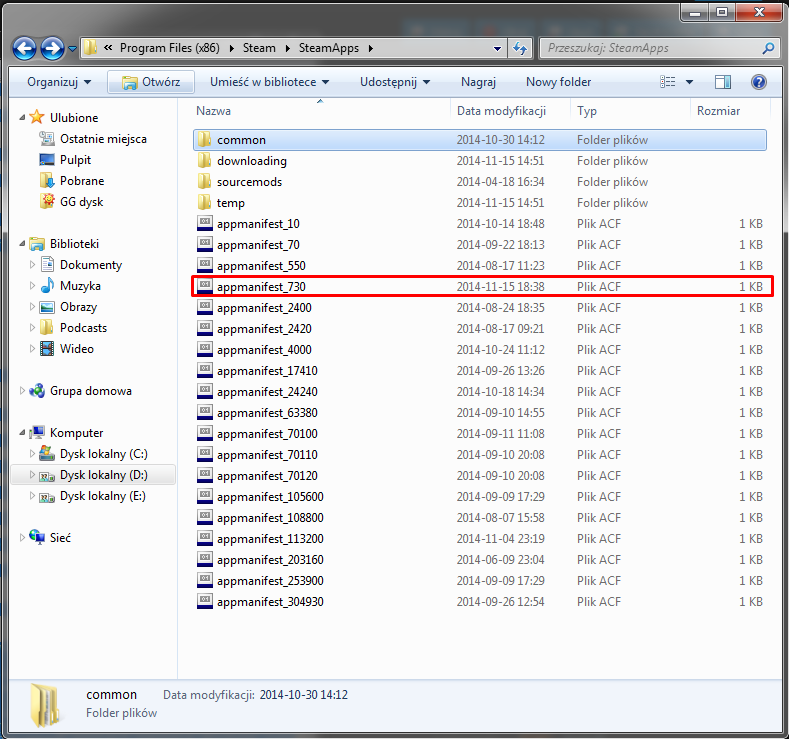This screenshot has width=789, height=739.
Task: Select the temp folder icon
Action: [x=204, y=203]
